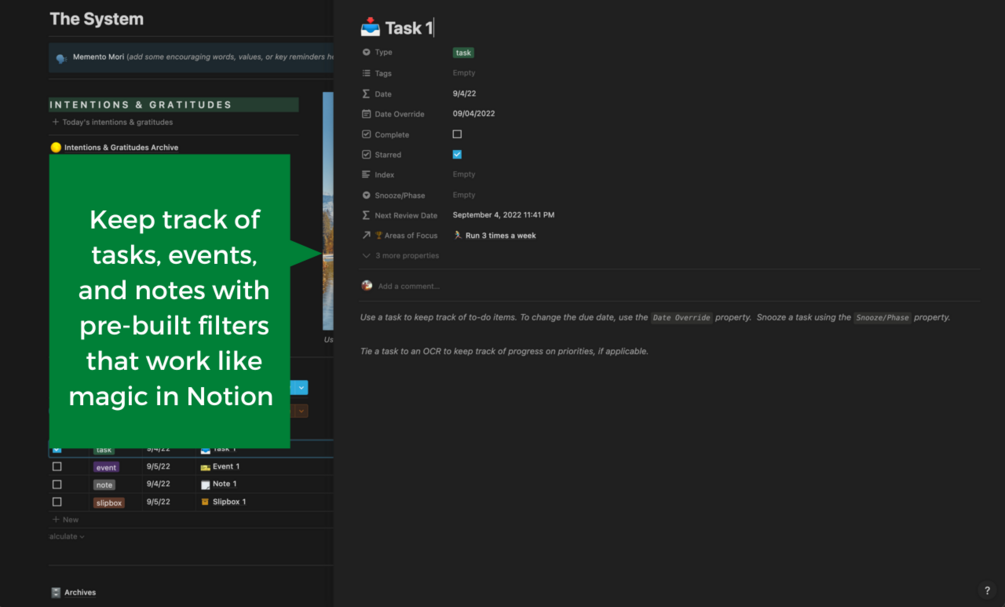Click the Type property icon
Viewport: 1005px width, 607px height.
click(x=366, y=52)
